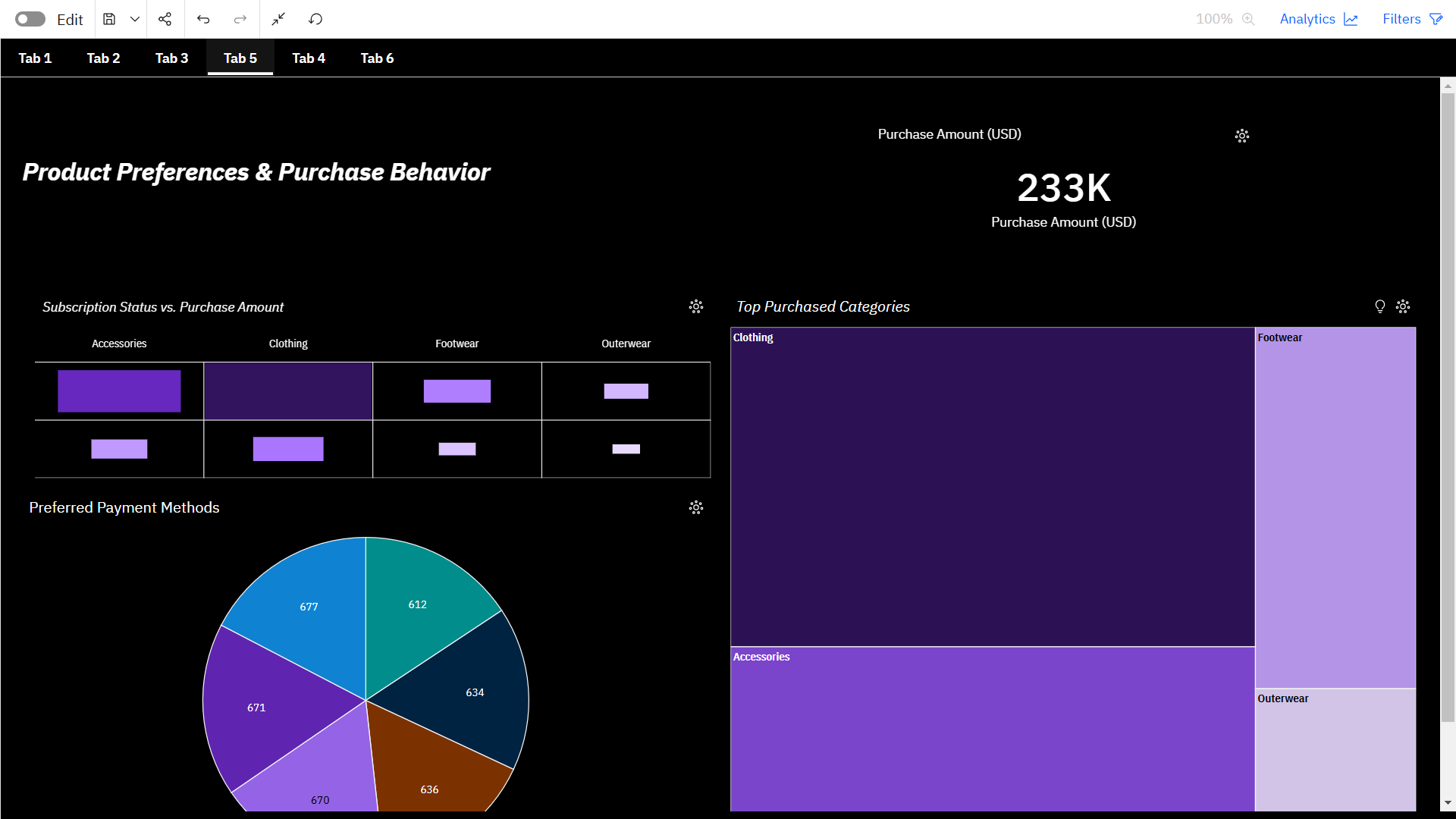The height and width of the screenshot is (819, 1456).
Task: Click the collapse view icon
Action: (278, 19)
